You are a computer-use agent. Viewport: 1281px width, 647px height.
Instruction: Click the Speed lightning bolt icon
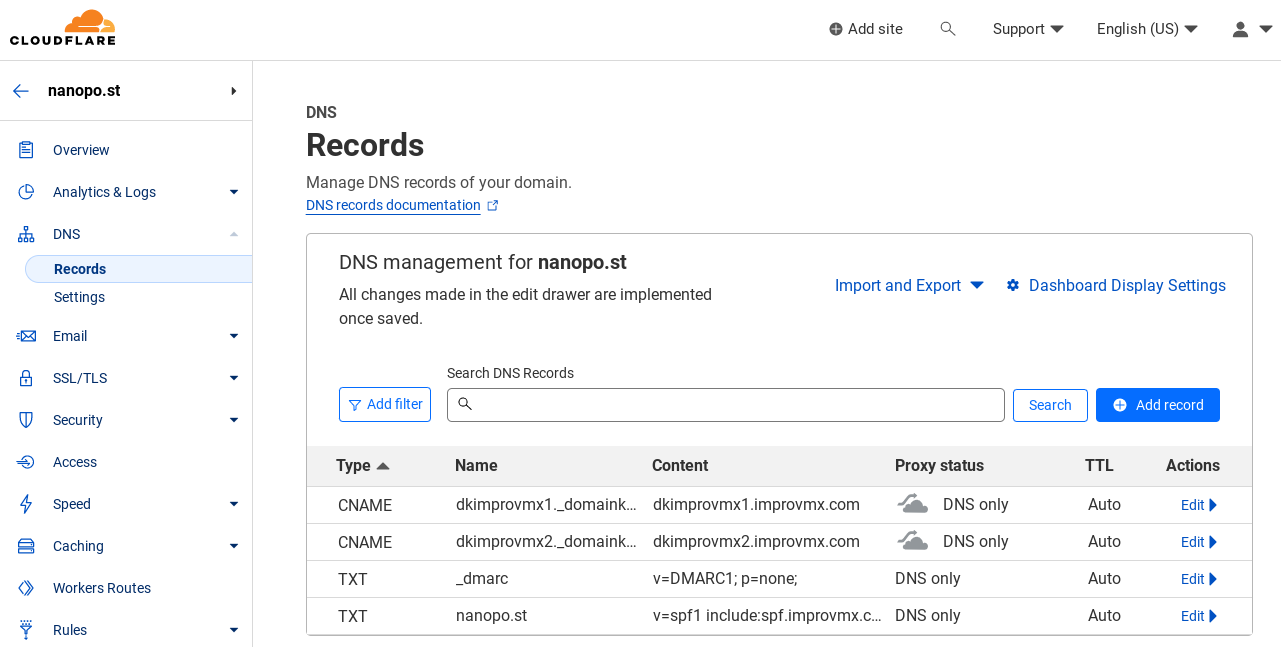coord(27,504)
